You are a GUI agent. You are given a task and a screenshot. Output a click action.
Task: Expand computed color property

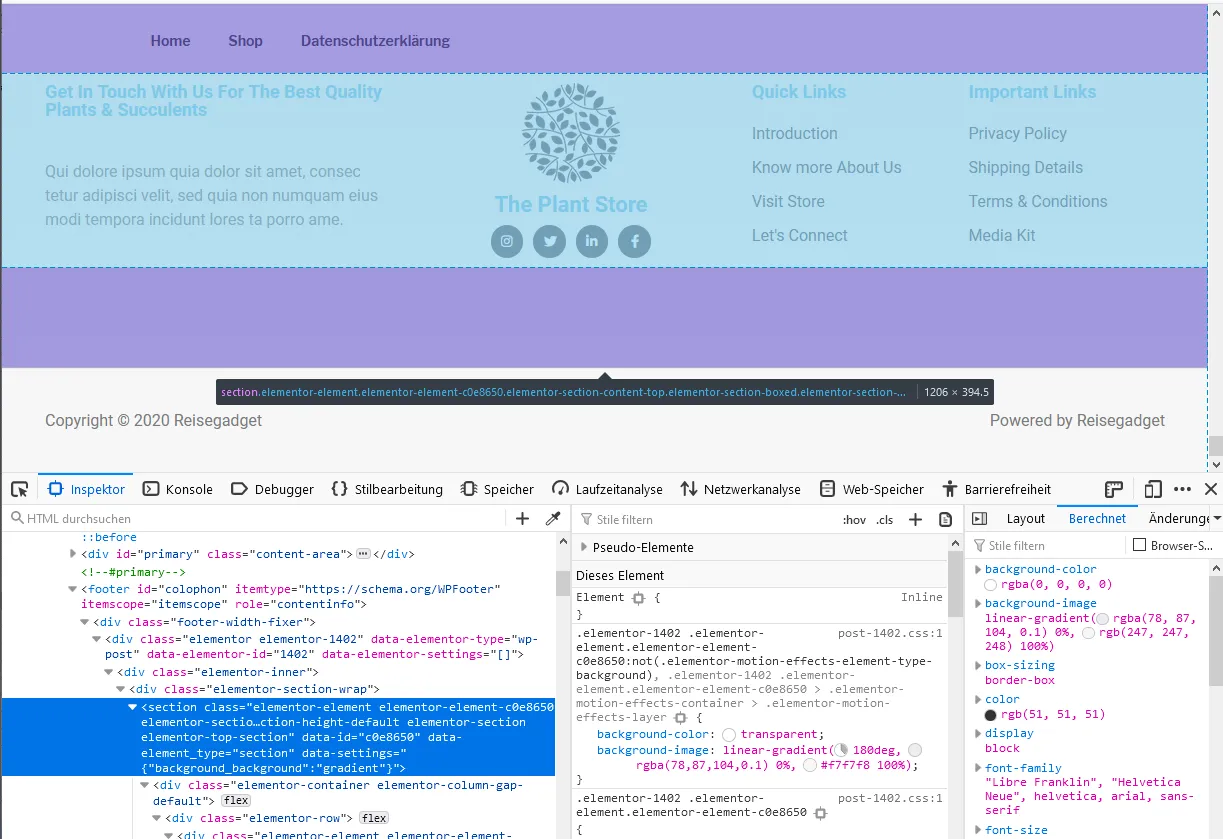point(979,699)
